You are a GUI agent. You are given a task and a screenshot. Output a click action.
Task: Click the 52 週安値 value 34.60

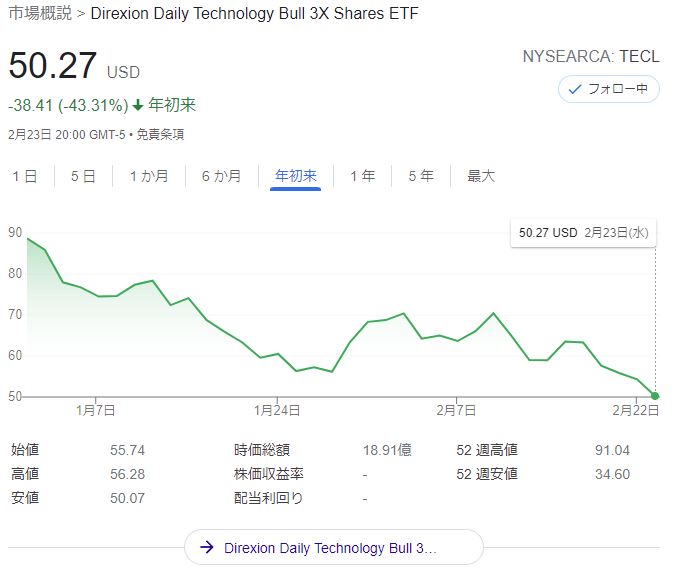[612, 474]
